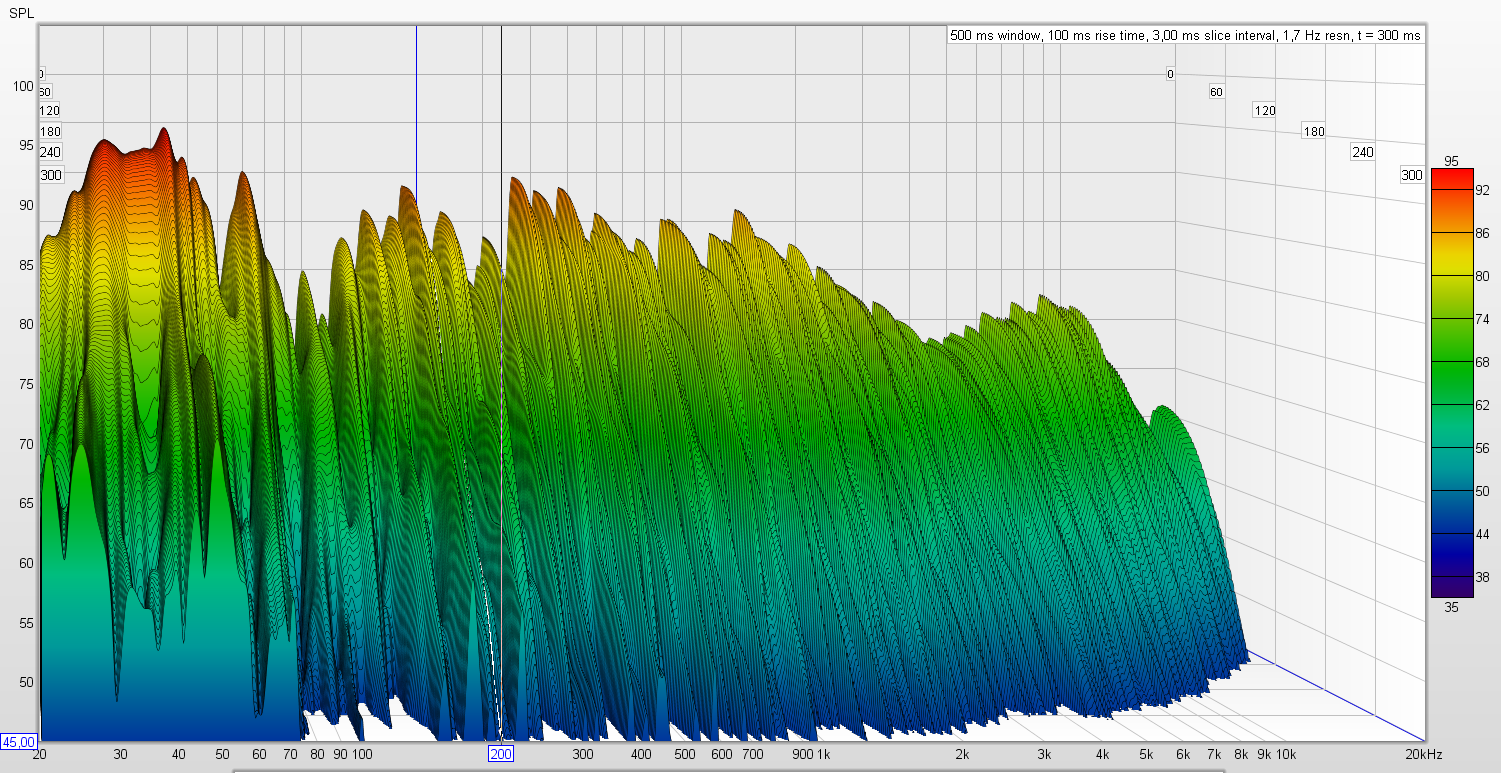The width and height of the screenshot is (1501, 773).
Task: Click the 120 ms time label on right
Action: [1265, 111]
